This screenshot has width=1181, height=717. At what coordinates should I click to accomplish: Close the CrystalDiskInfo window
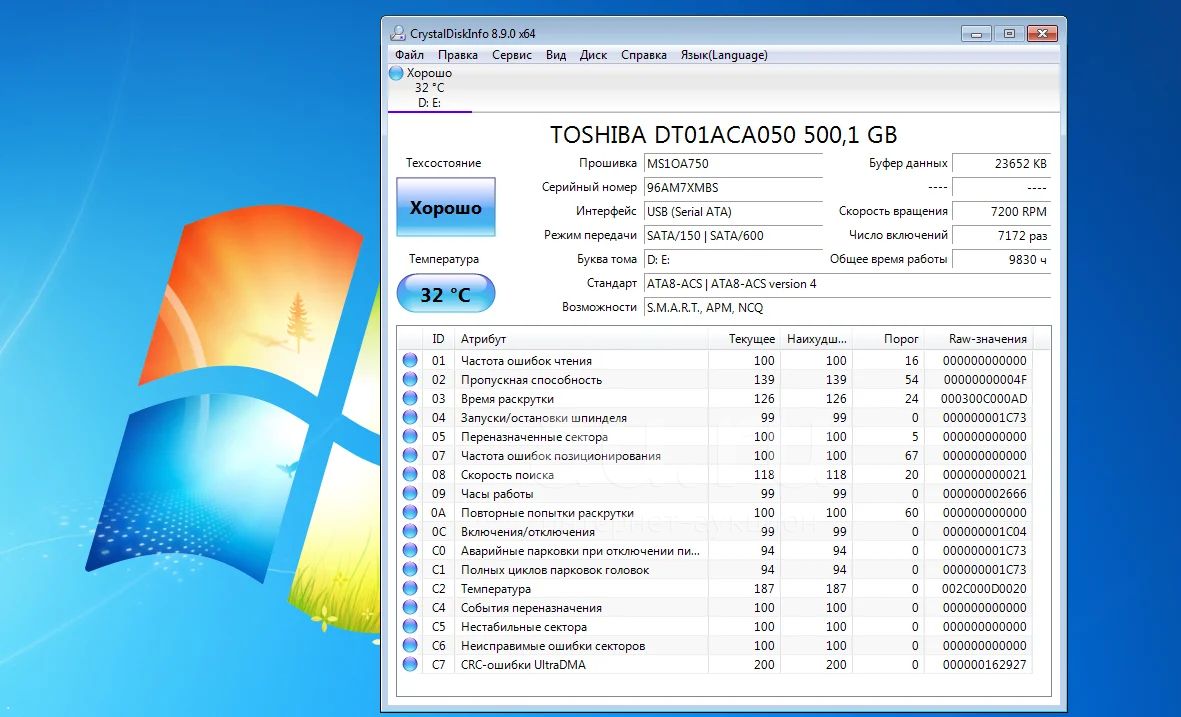[1042, 34]
